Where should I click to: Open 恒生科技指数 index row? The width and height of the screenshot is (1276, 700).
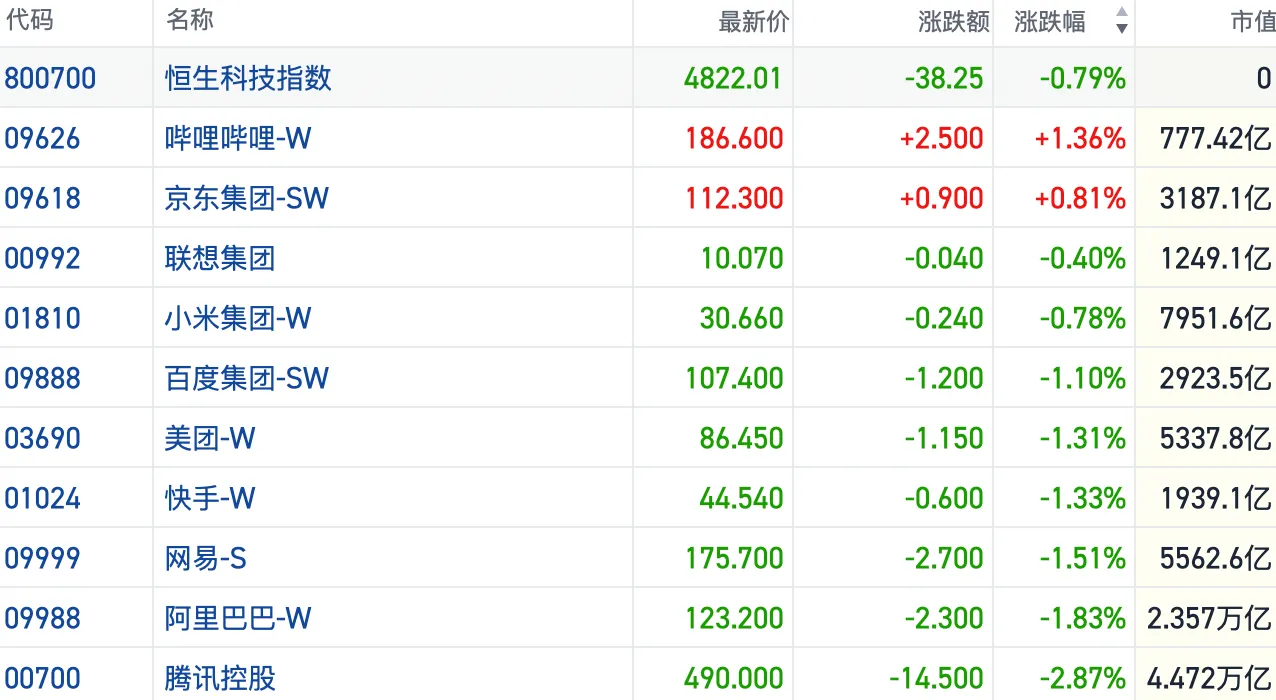click(x=248, y=78)
